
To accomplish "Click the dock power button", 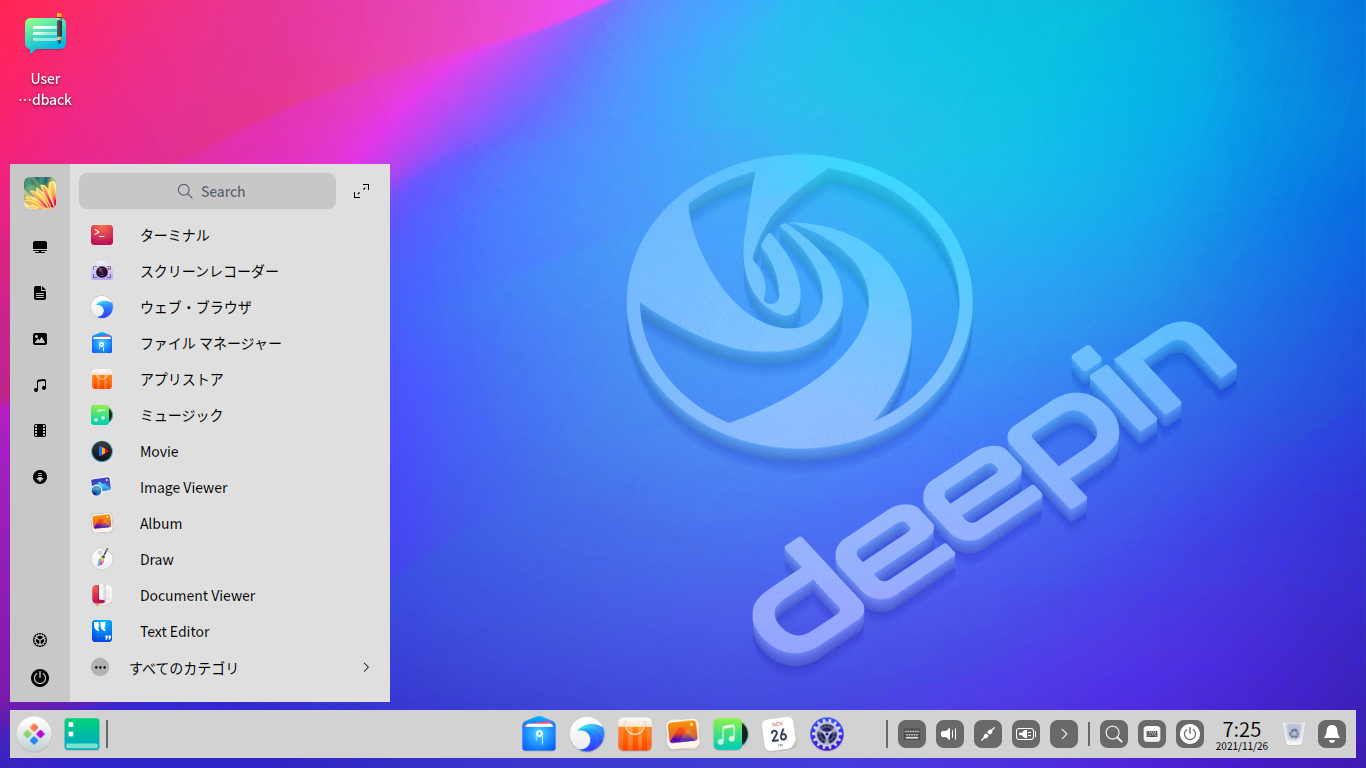I will pyautogui.click(x=1190, y=734).
